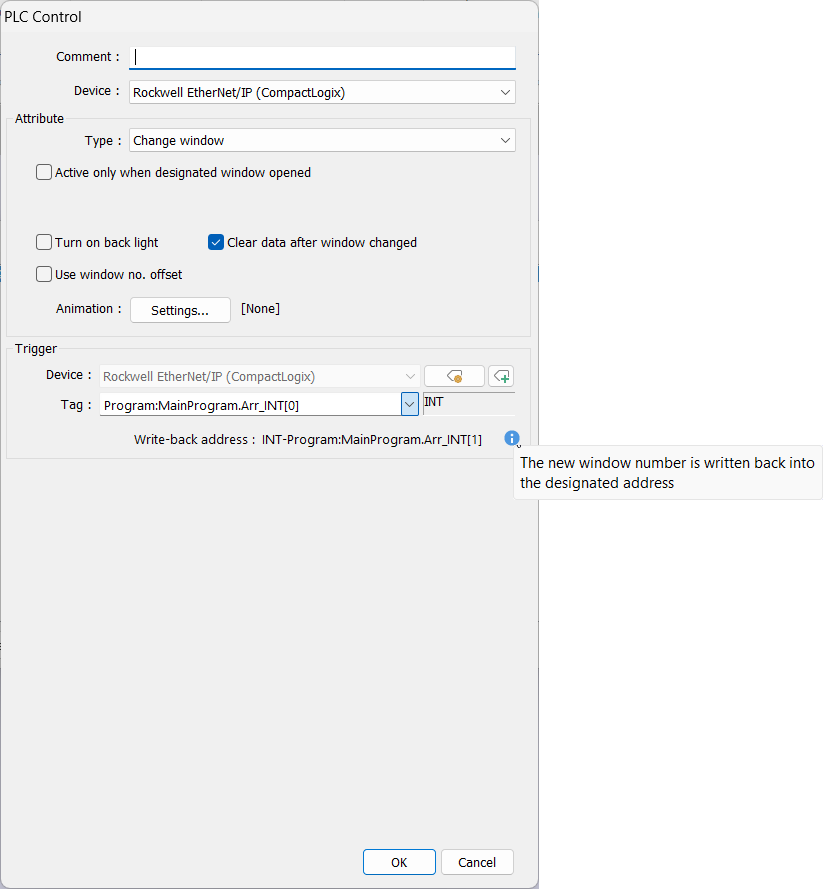Click the [None] animation status label

(260, 309)
